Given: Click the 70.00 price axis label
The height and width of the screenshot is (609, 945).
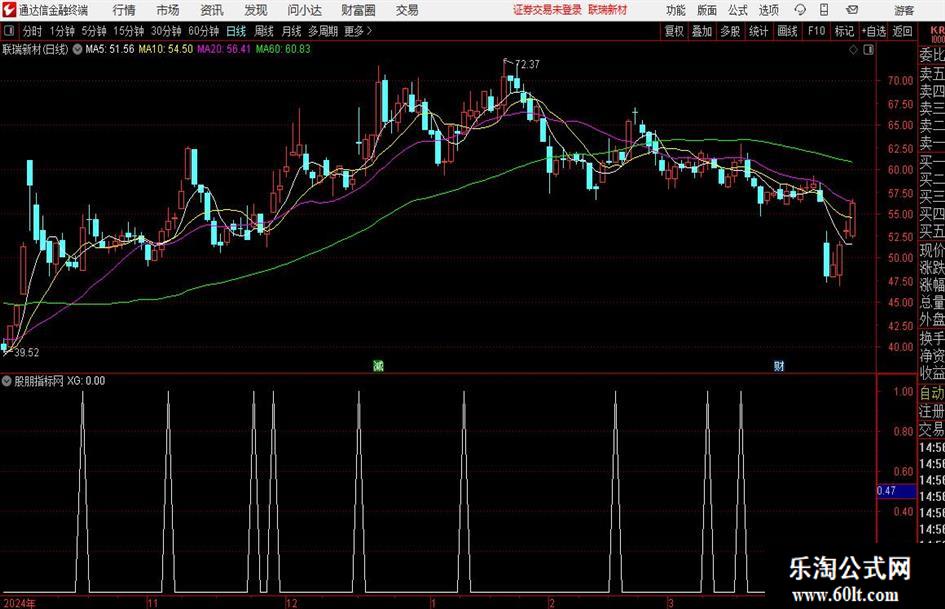Looking at the screenshot, I should pyautogui.click(x=900, y=81).
